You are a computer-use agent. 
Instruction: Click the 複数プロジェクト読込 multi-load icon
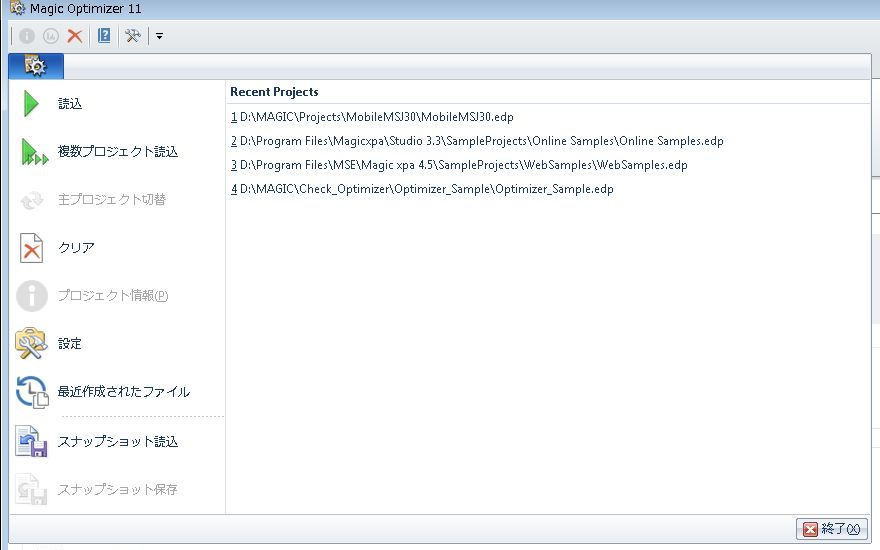33,152
